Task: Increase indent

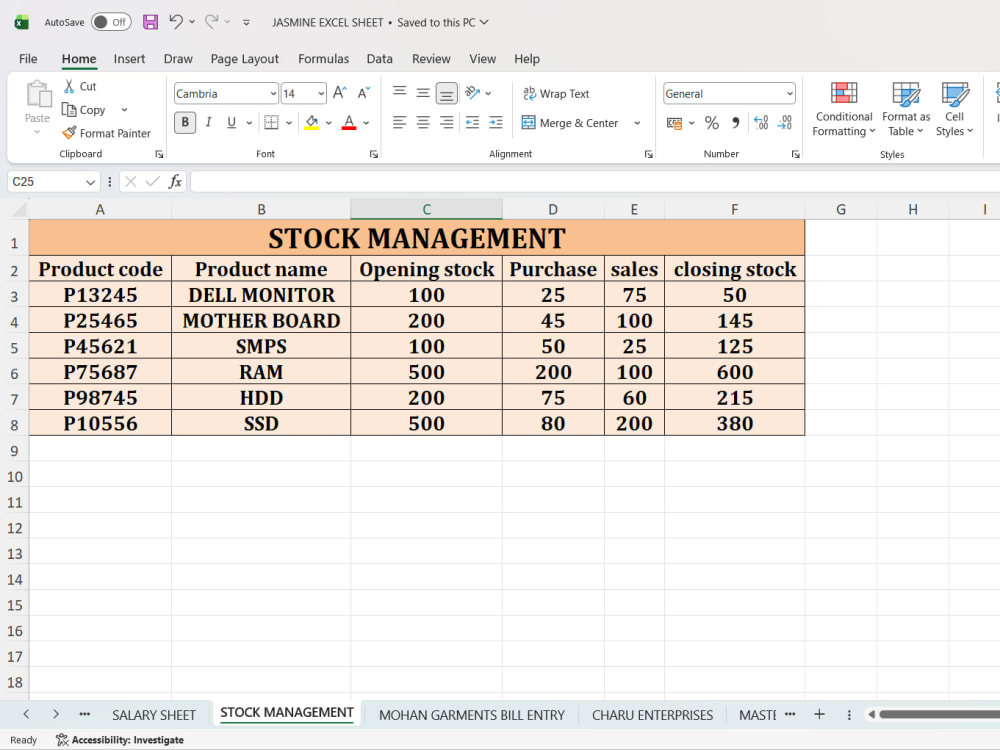Action: click(496, 122)
